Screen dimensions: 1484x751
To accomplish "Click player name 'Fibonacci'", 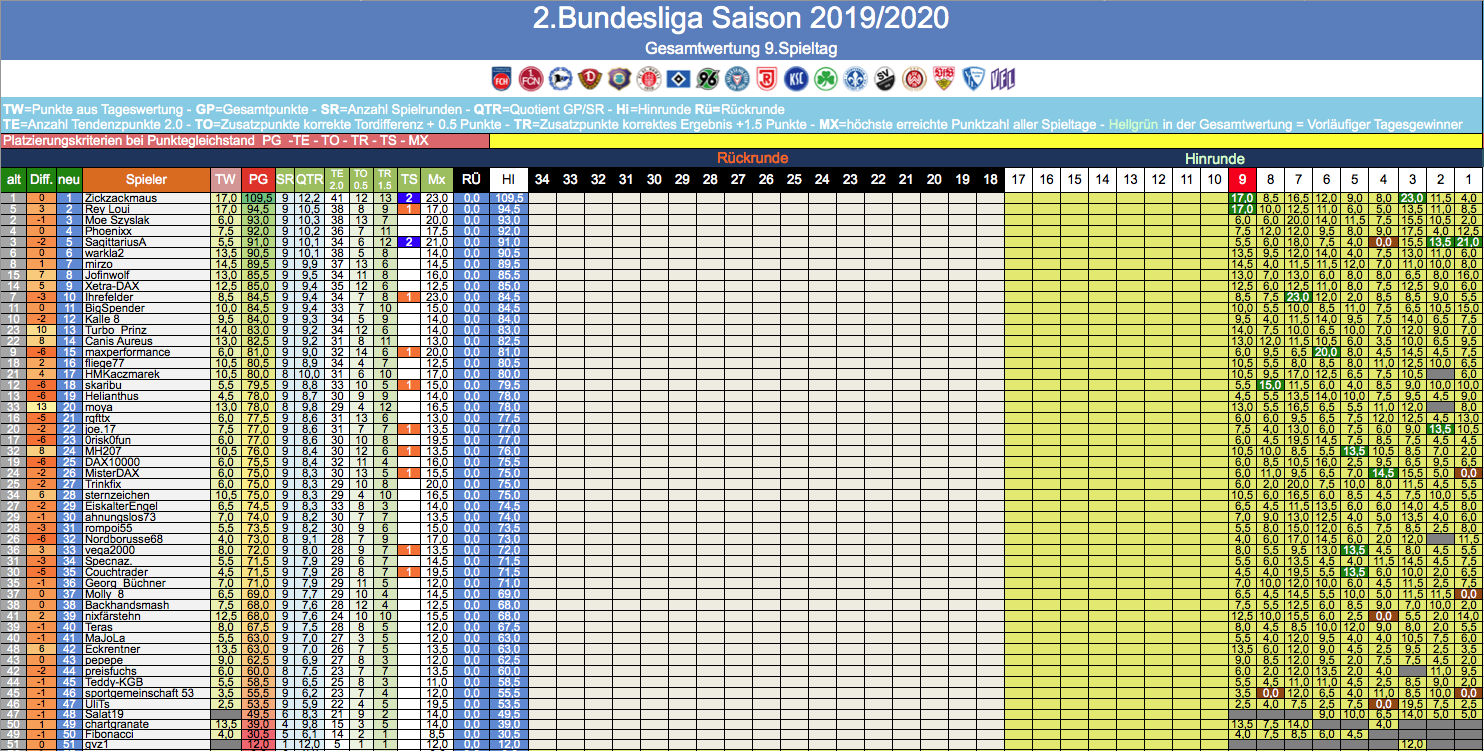I will (x=110, y=734).
